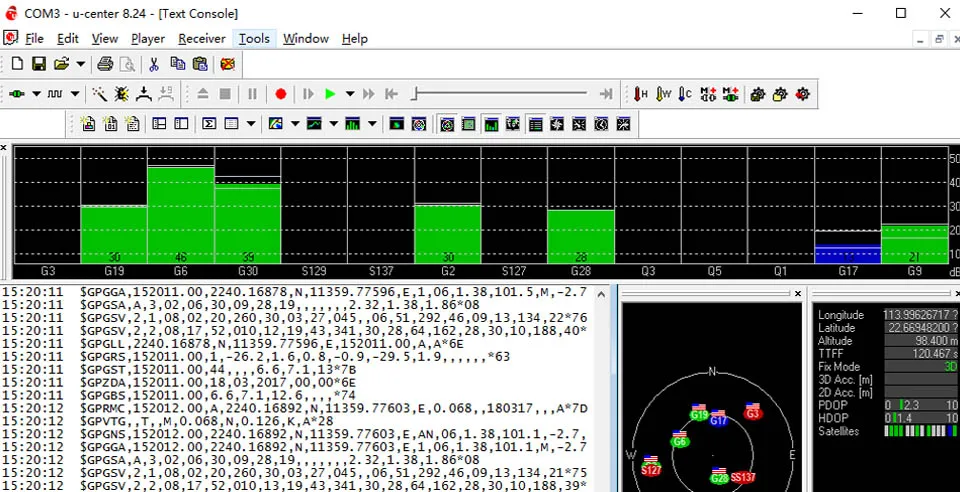Click the Coldstart thermometer C icon

pos(685,94)
